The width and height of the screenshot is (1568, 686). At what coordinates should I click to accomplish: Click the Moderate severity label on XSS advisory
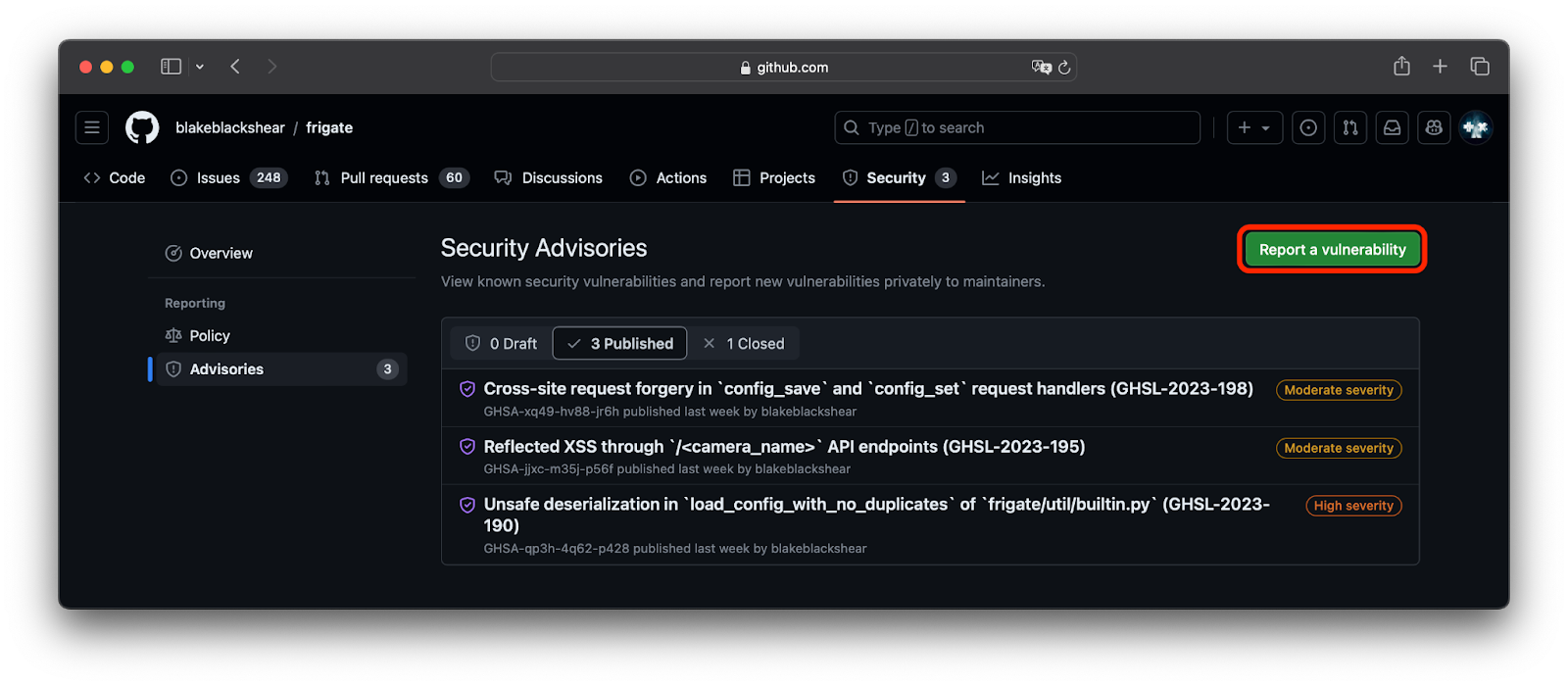[1339, 448]
